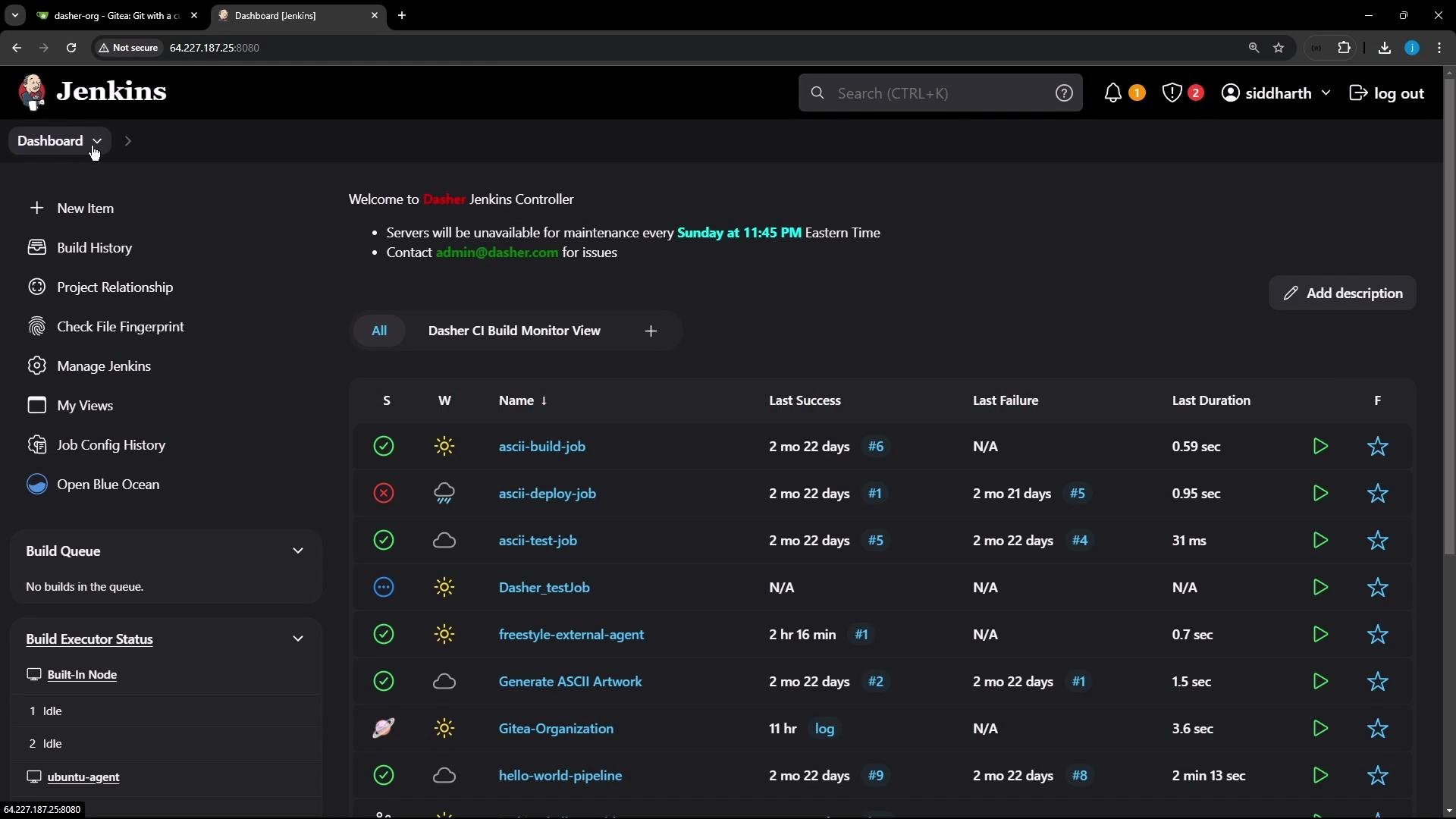The image size is (1456, 819).
Task: Click the Check File Fingerprint icon
Action: click(36, 327)
